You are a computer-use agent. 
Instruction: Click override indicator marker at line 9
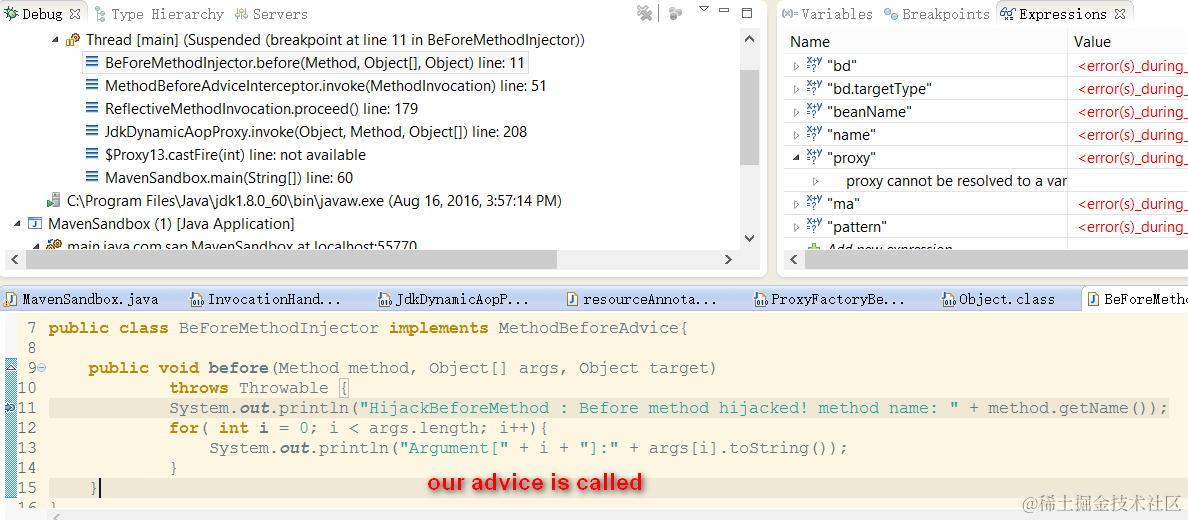11,367
